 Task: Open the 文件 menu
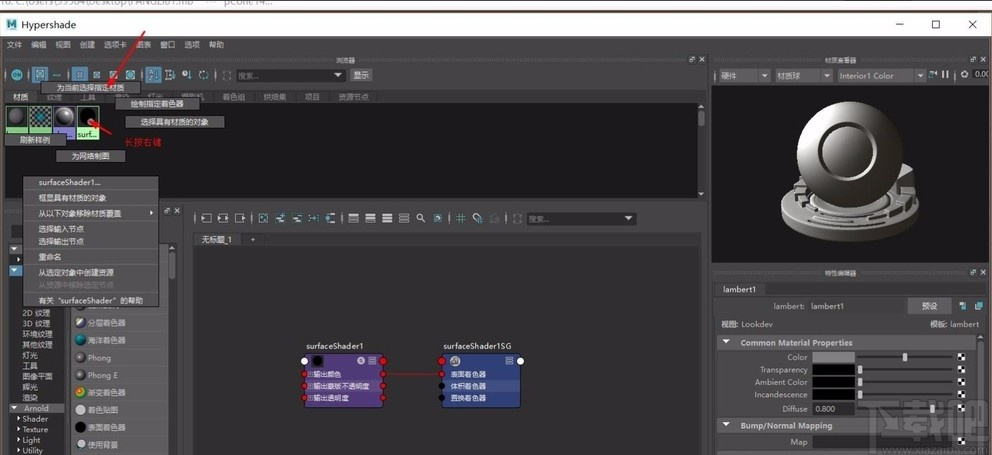pos(14,45)
